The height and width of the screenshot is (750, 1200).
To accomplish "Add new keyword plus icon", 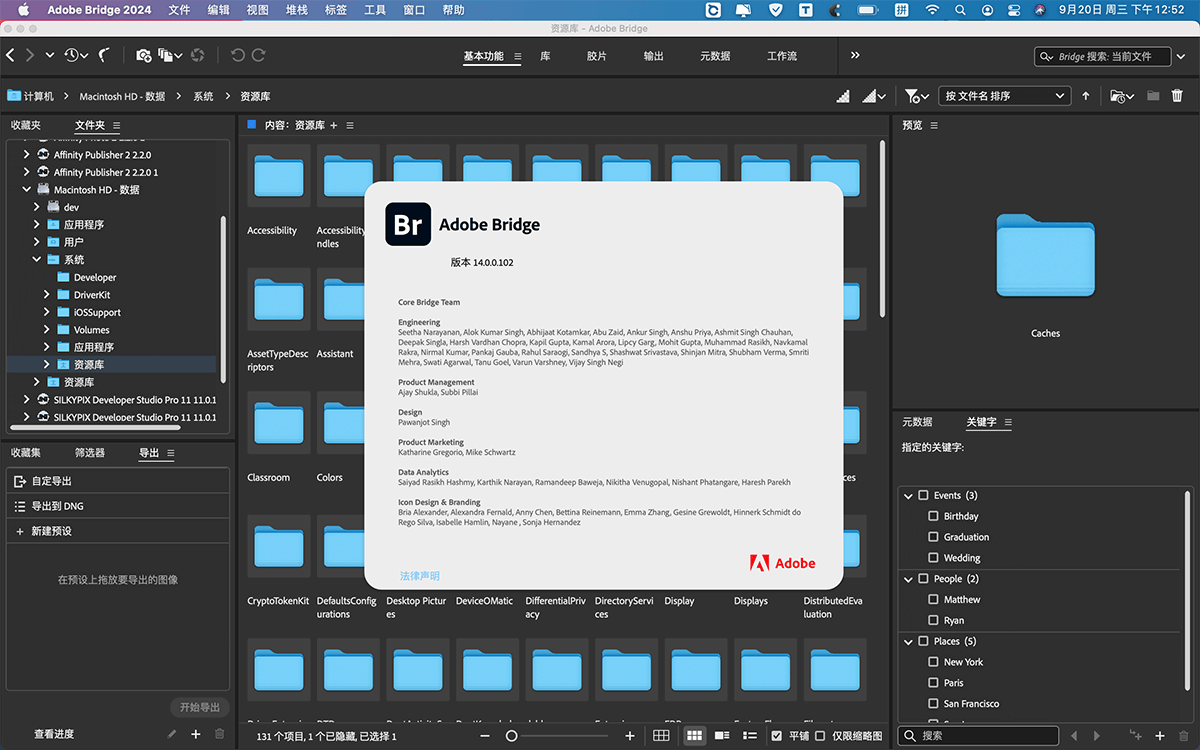I will tap(1160, 736).
